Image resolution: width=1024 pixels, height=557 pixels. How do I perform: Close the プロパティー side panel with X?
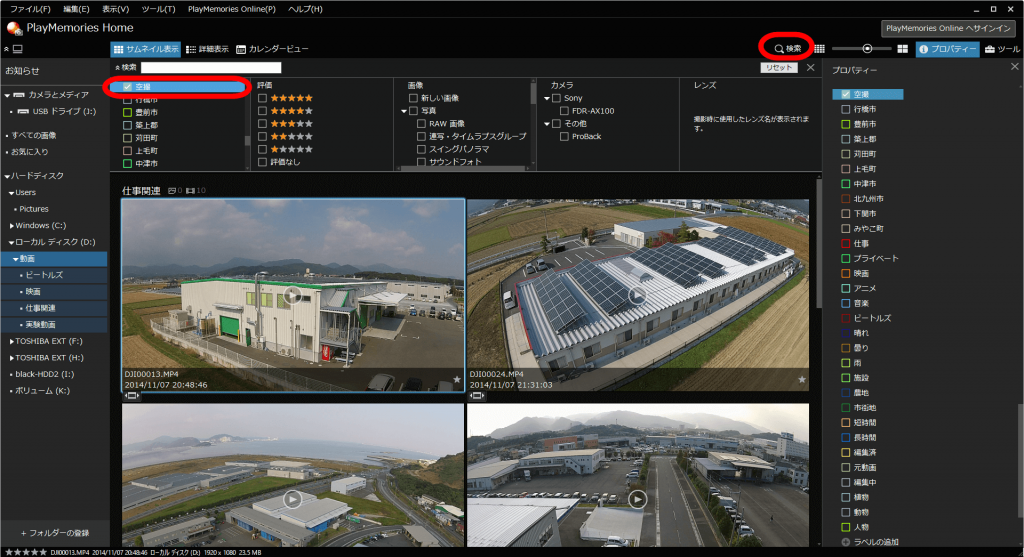(1014, 67)
